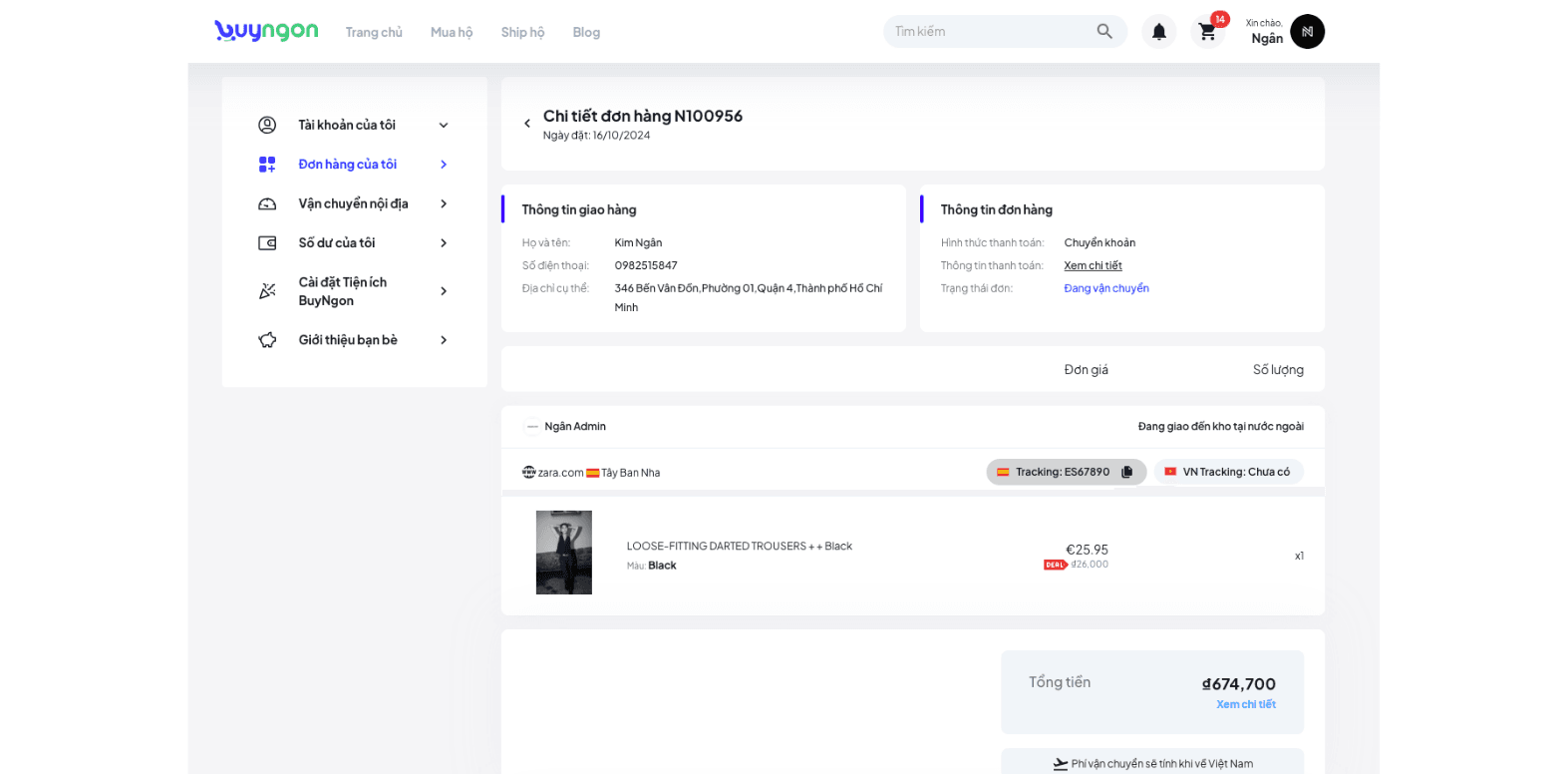Viewport: 1568px width, 774px height.
Task: Click the price €25.95
Action: click(x=1087, y=550)
